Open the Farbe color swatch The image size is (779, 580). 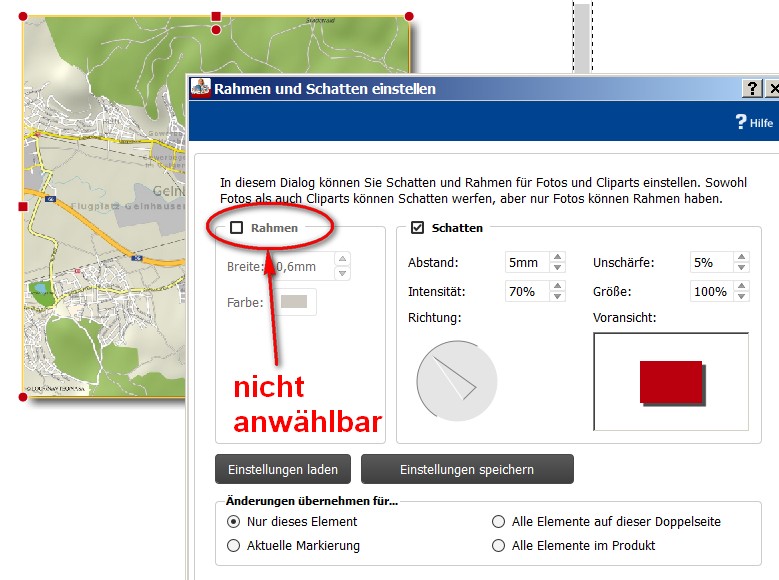(x=294, y=302)
